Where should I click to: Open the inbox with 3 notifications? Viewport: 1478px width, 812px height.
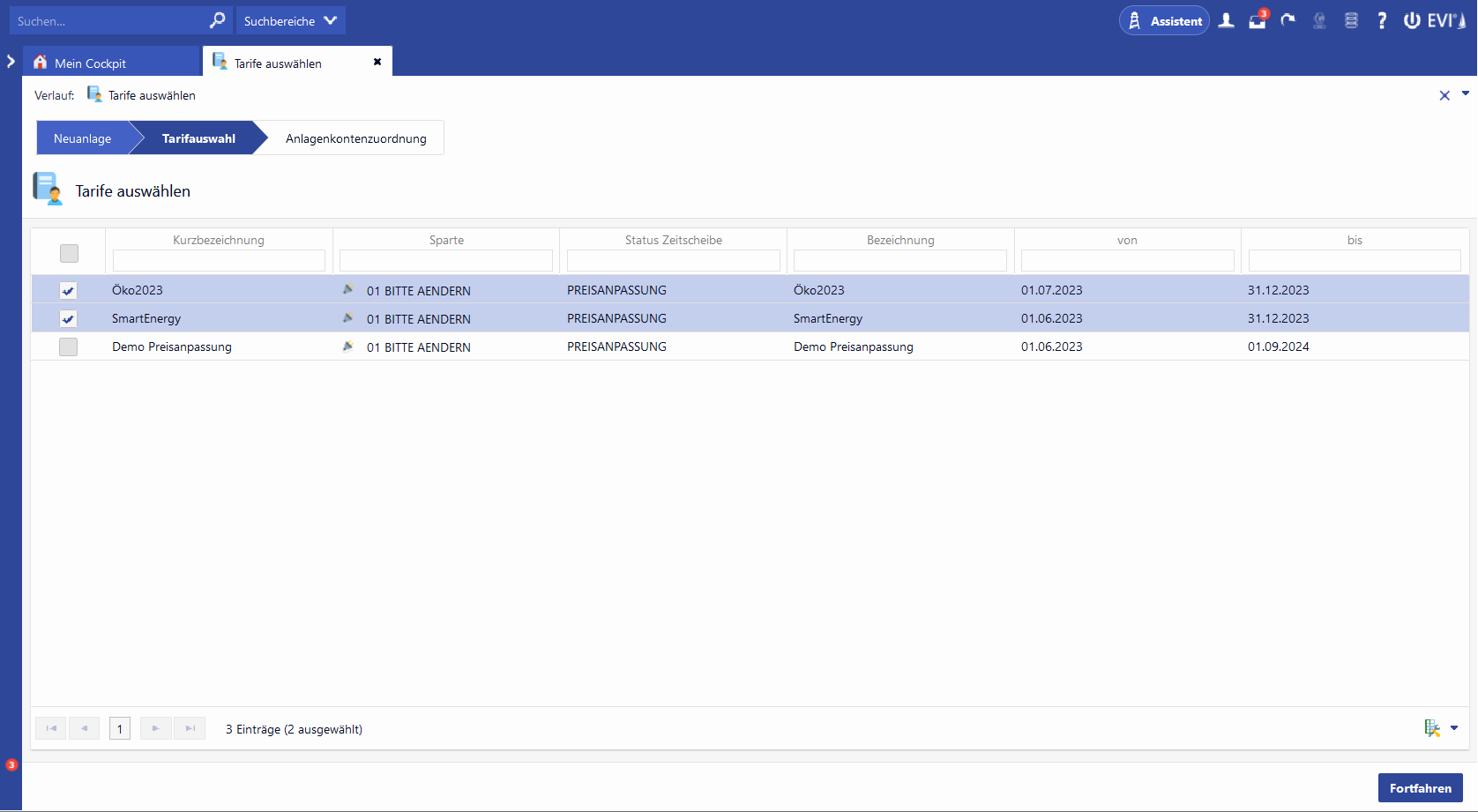pyautogui.click(x=1258, y=20)
